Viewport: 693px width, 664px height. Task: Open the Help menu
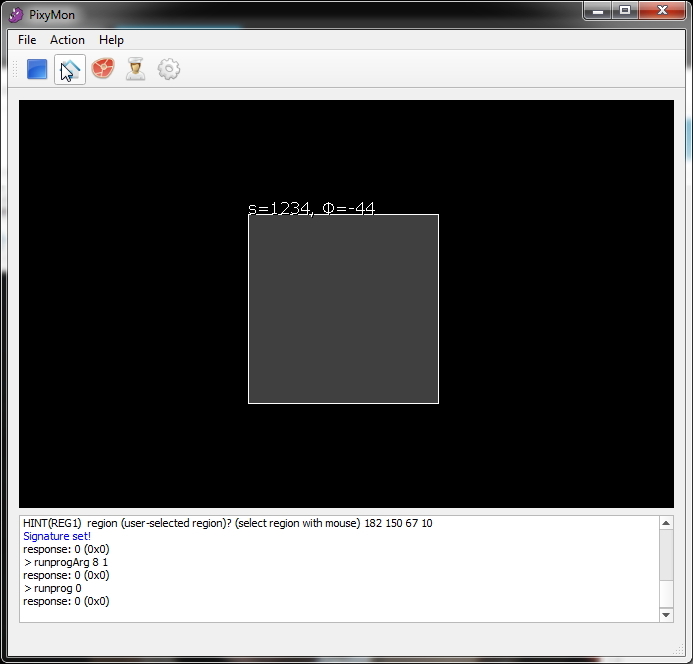pos(111,40)
